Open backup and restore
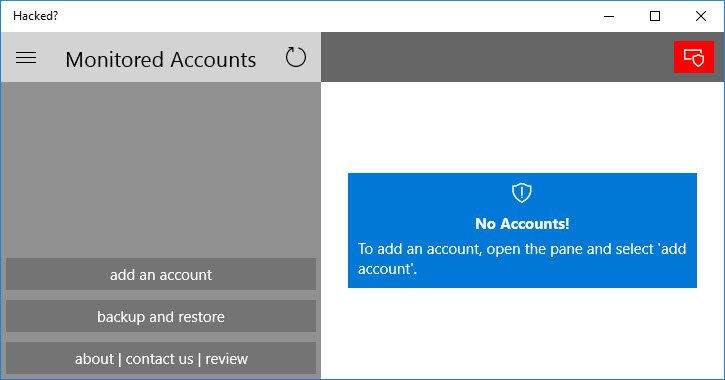725x380 pixels. pyautogui.click(x=161, y=316)
